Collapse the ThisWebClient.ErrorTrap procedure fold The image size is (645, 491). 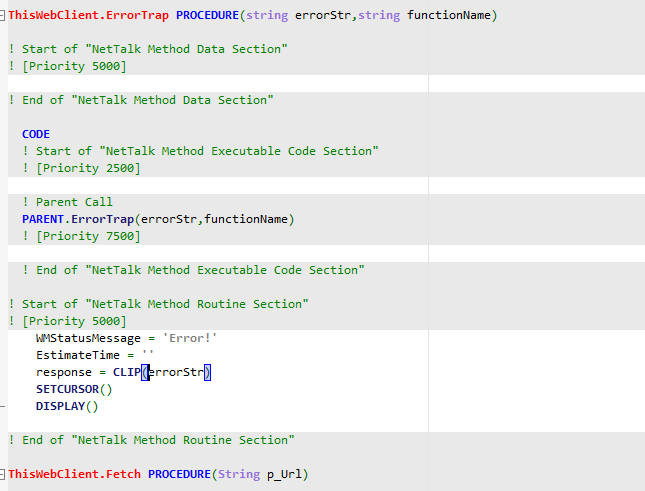click(x=3, y=15)
